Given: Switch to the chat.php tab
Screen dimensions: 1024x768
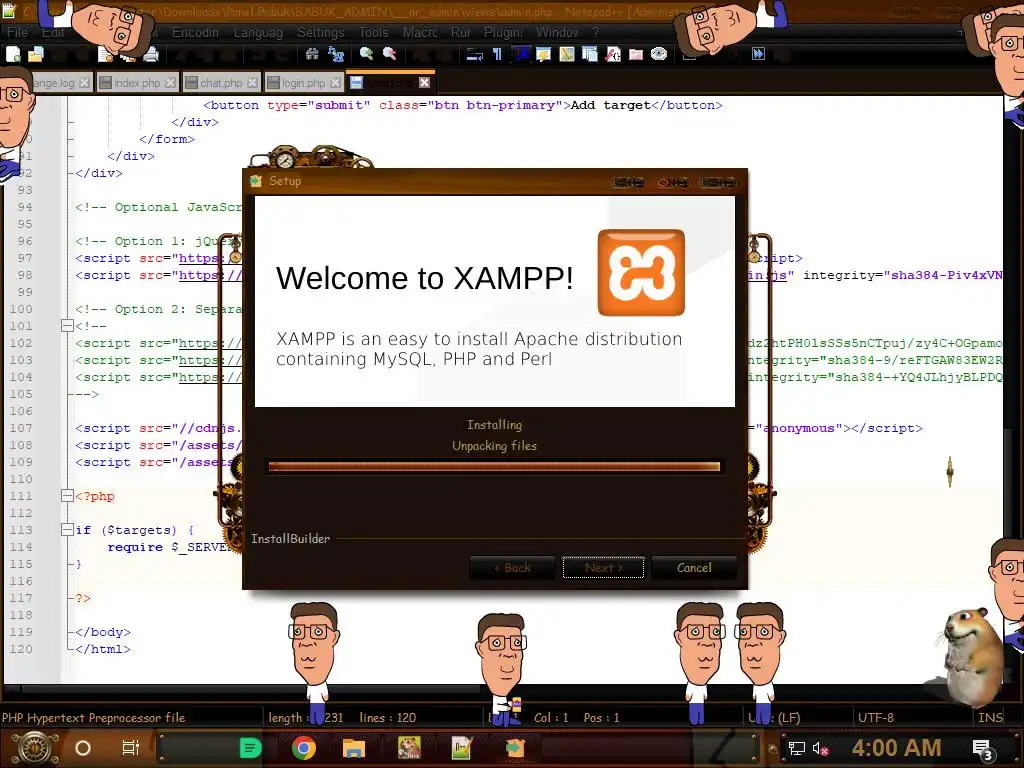Looking at the screenshot, I should 221,83.
